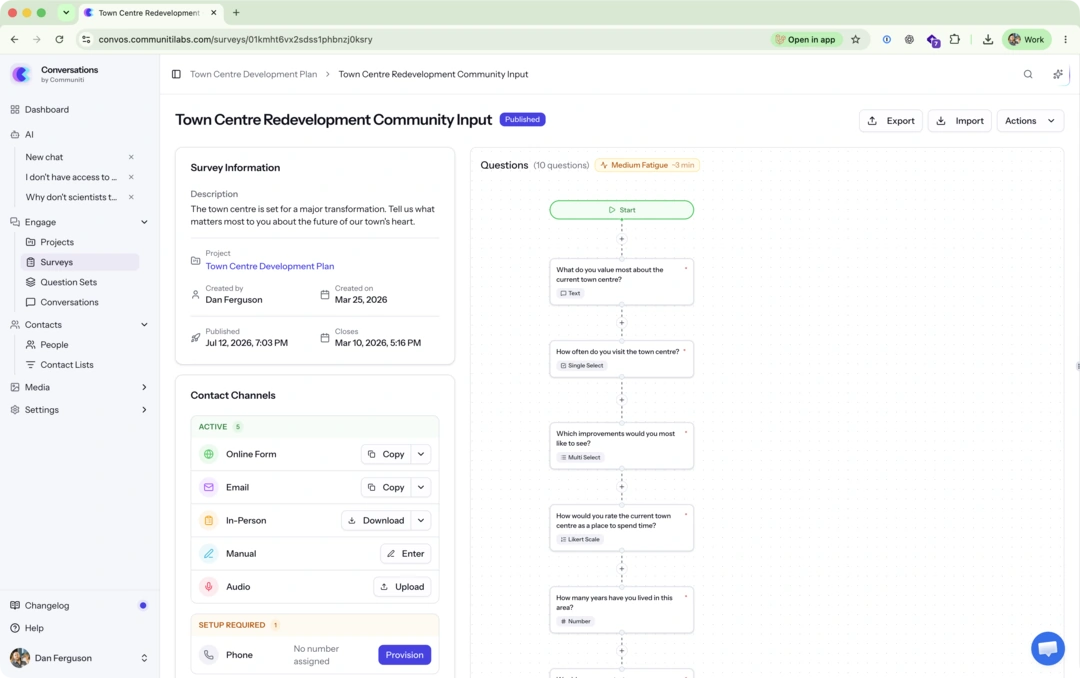Click plus node after 'How would you rate' question
The width and height of the screenshot is (1080, 678).
621,568
